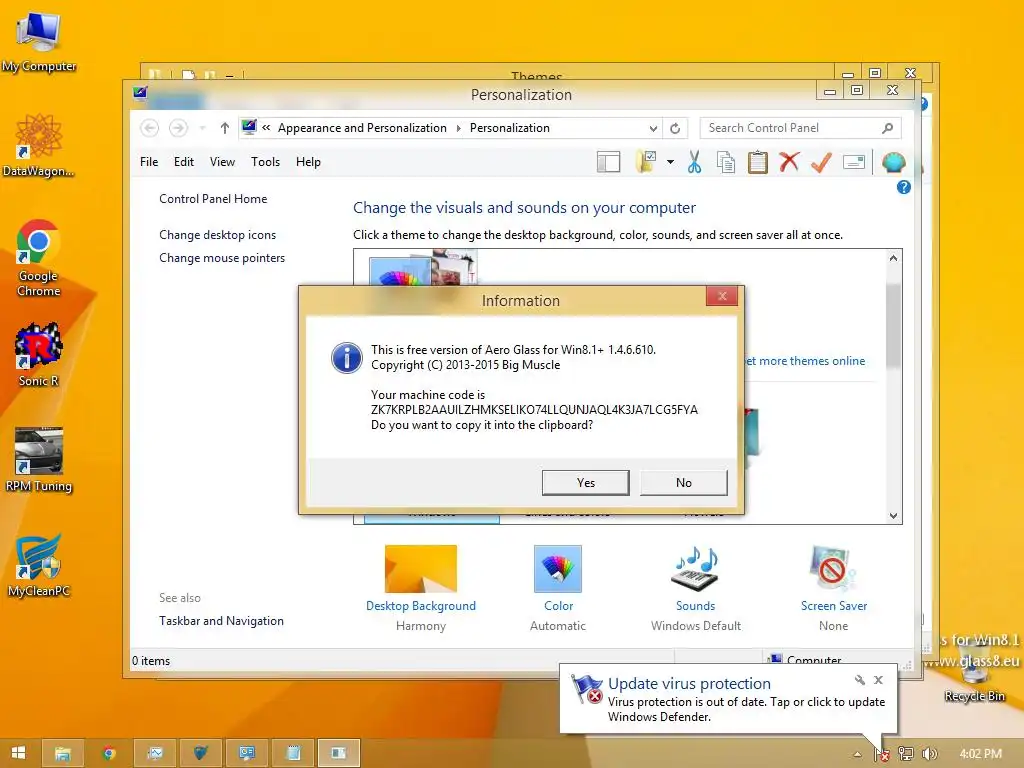Click the Classic Shell seashell icon
Viewport: 1024px width, 768px height.
point(893,162)
